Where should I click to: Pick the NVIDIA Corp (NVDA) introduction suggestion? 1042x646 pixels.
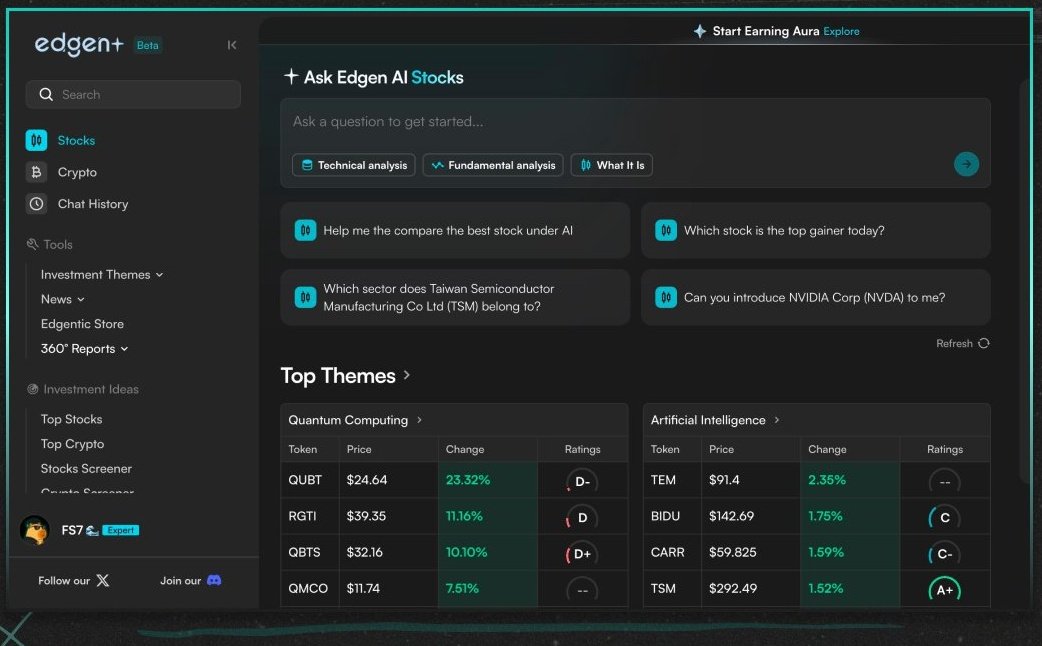[x=816, y=297]
